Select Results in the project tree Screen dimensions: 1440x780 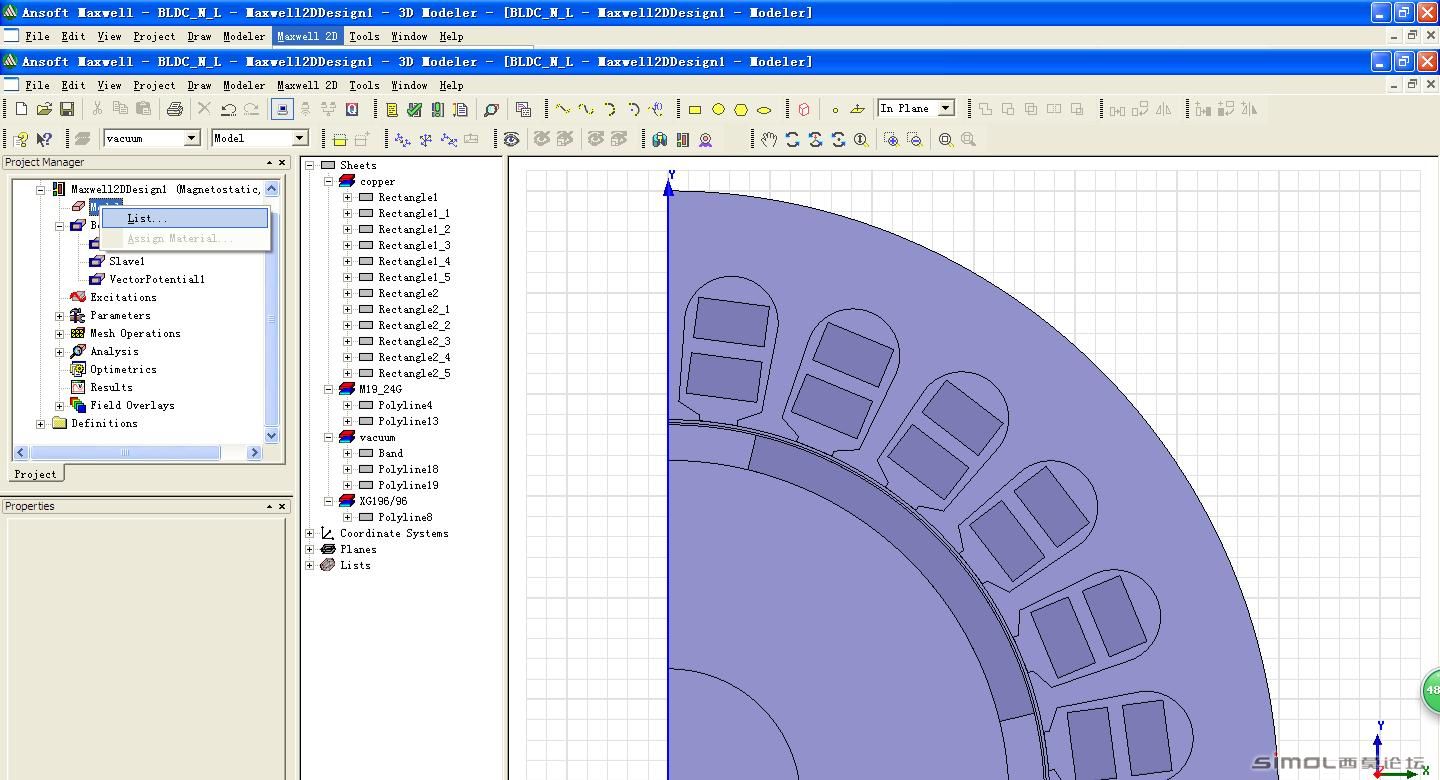[111, 387]
